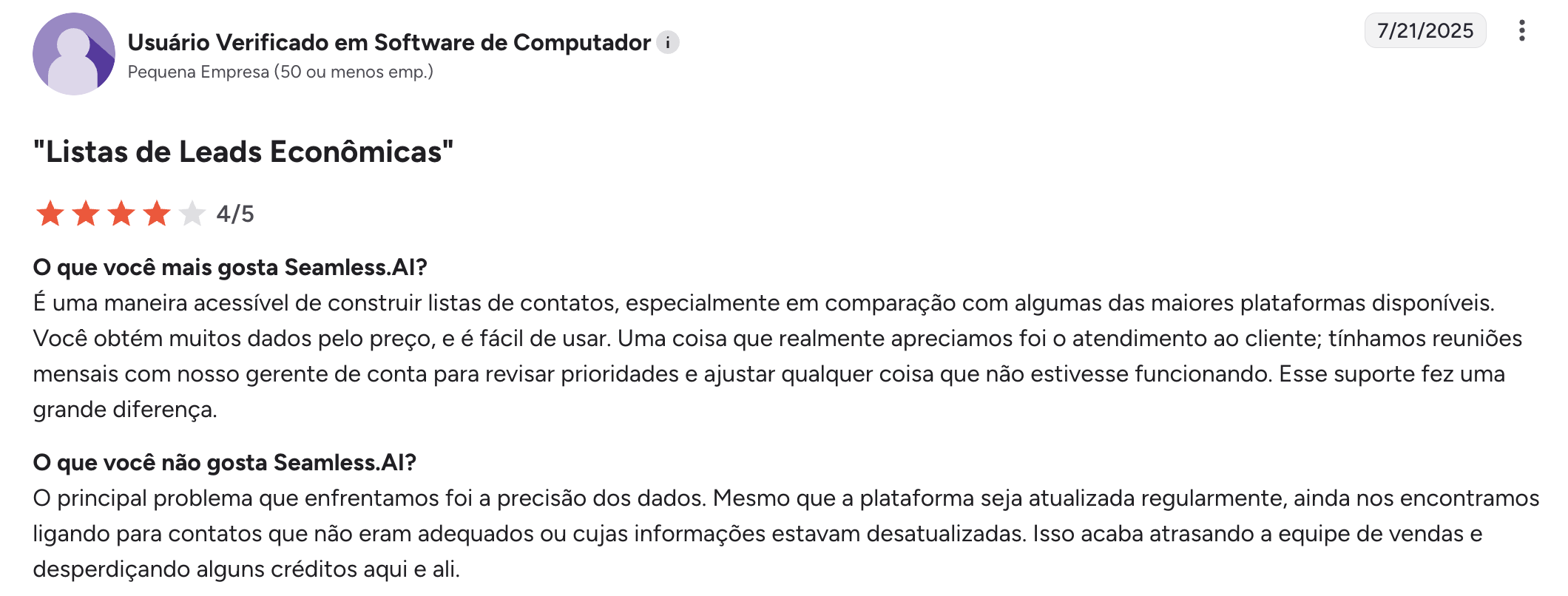1568x596 pixels.
Task: Click the purple reviewer avatar icon
Action: coord(74,54)
